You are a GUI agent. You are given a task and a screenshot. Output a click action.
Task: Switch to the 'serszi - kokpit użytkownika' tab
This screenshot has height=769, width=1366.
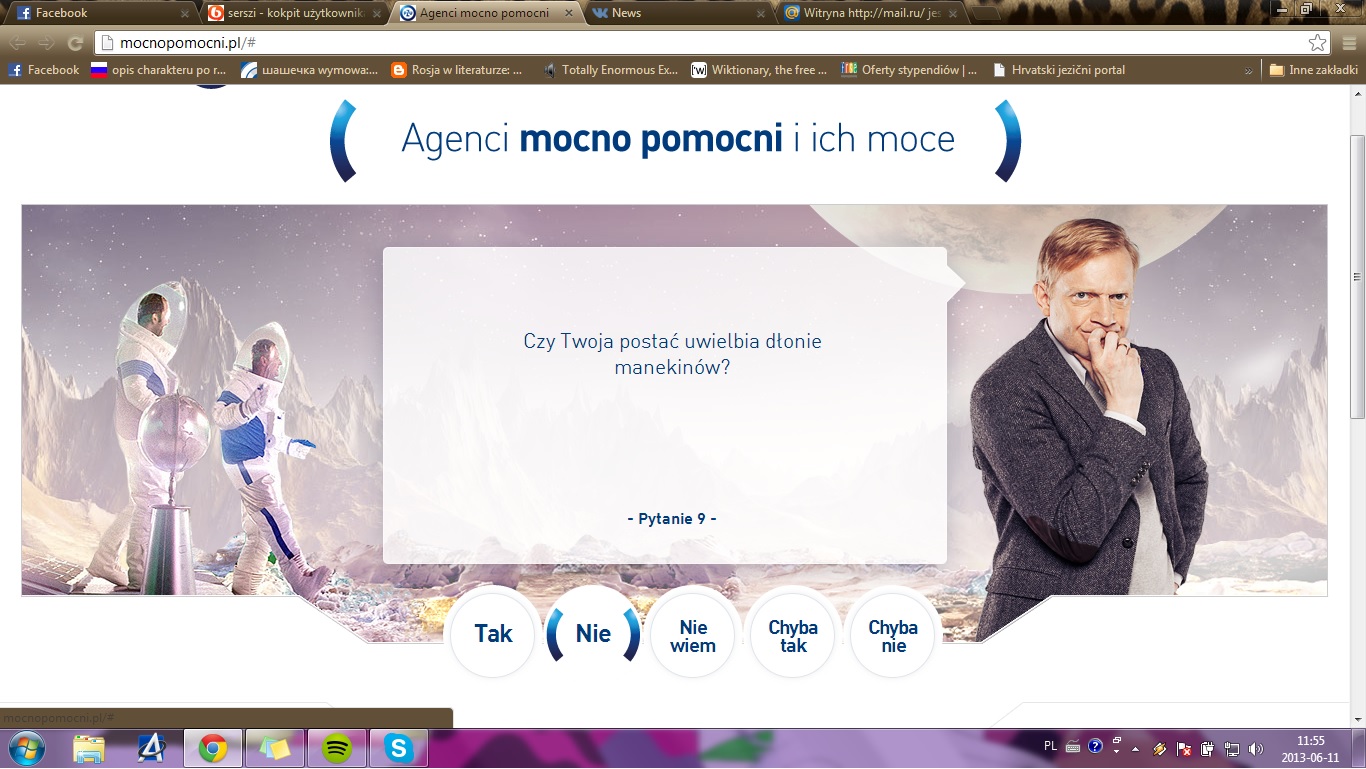pos(294,13)
